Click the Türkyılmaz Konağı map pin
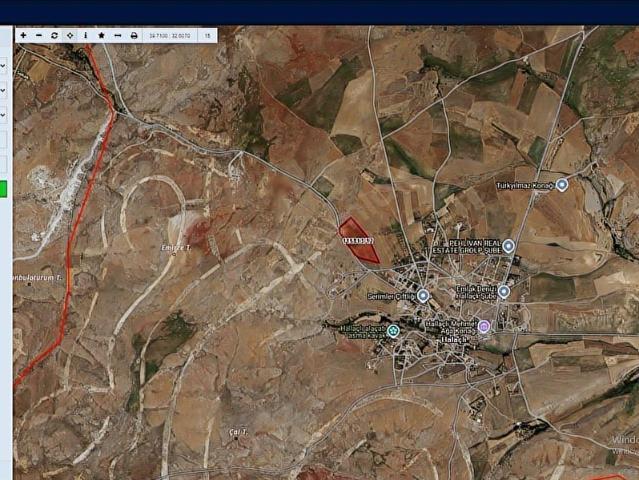639x480 pixels. [562, 185]
